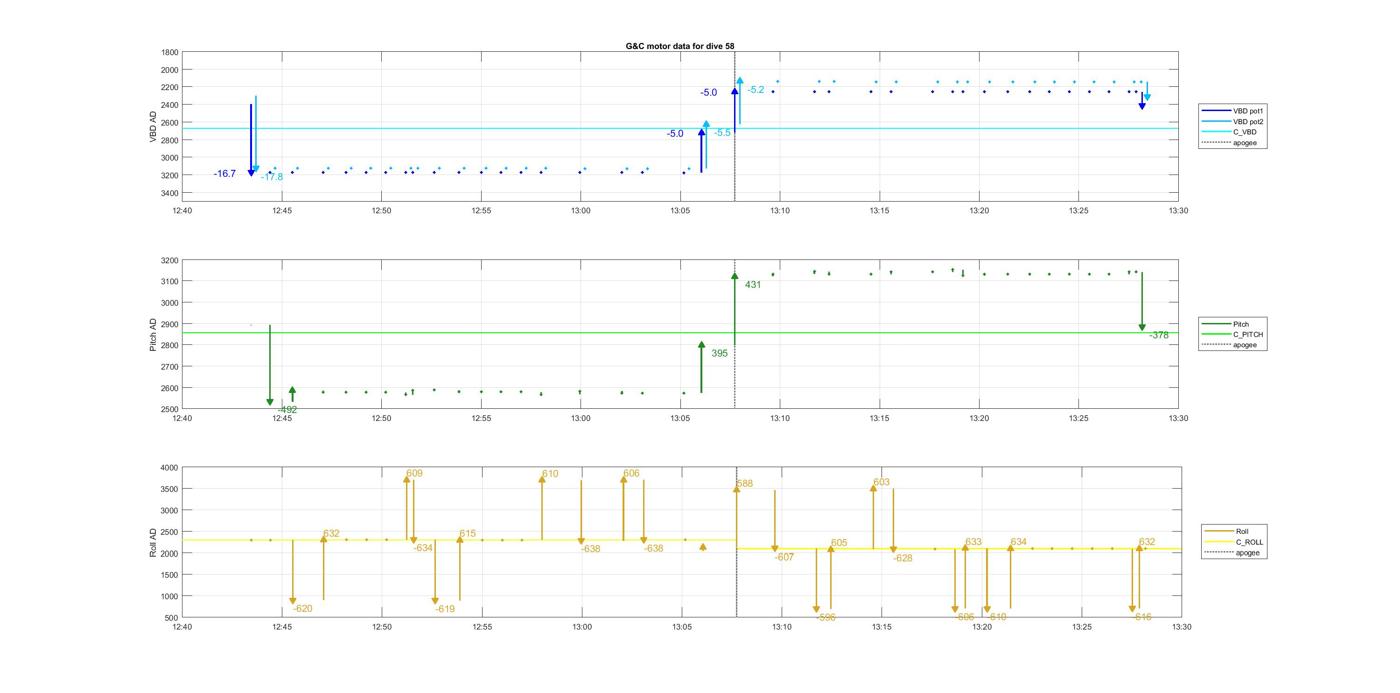Click 'C_VBD' legend entry
Screen dimensions: 1400x693
coord(1244,132)
